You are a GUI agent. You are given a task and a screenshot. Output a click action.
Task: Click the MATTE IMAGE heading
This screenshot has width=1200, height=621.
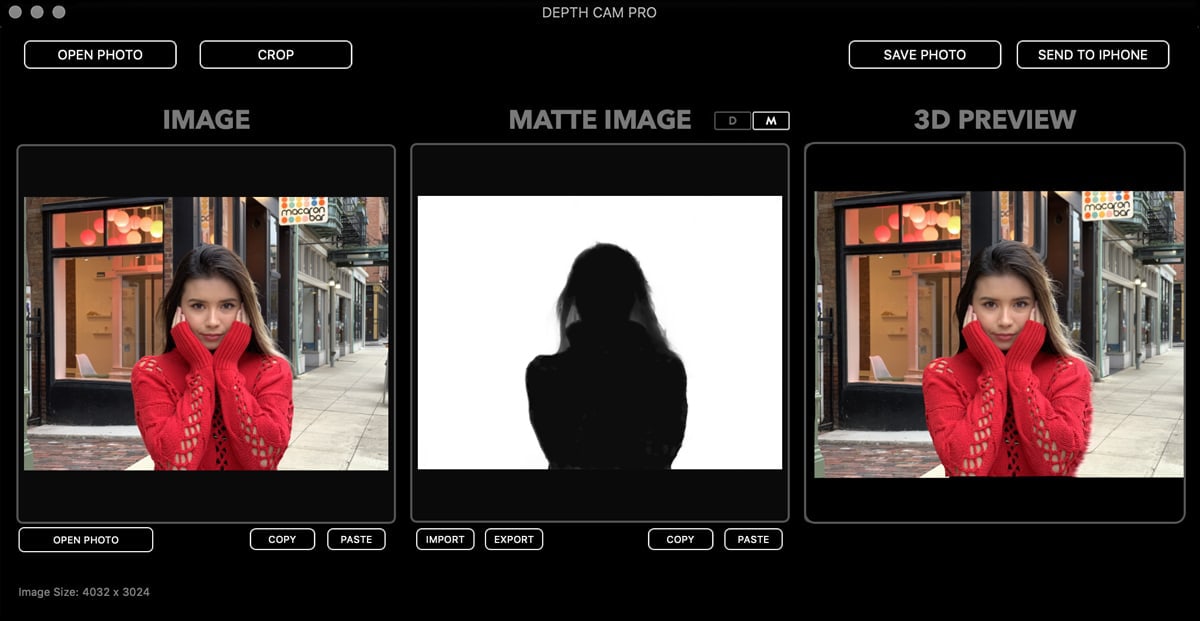click(600, 120)
